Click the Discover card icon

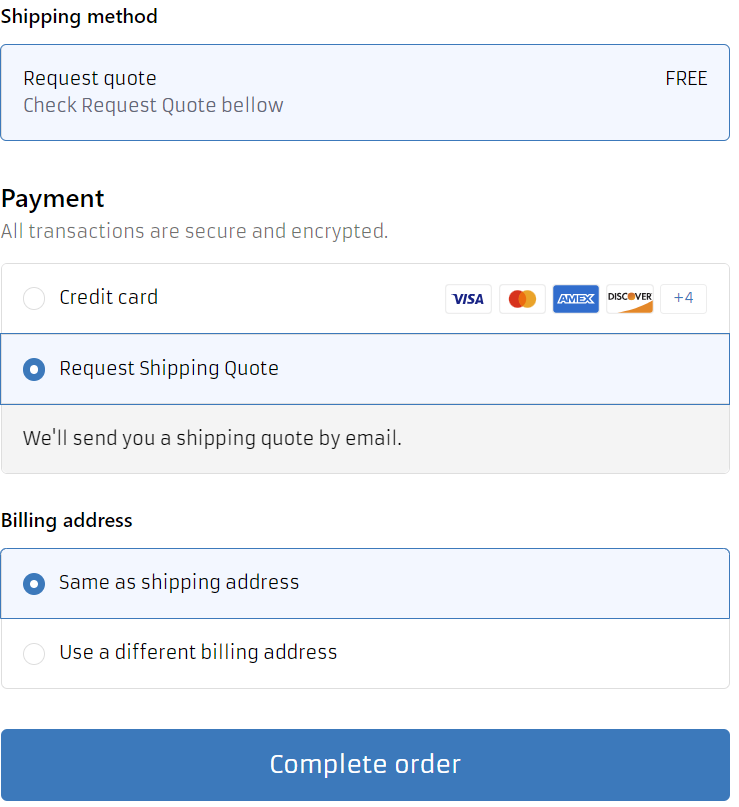pos(630,299)
